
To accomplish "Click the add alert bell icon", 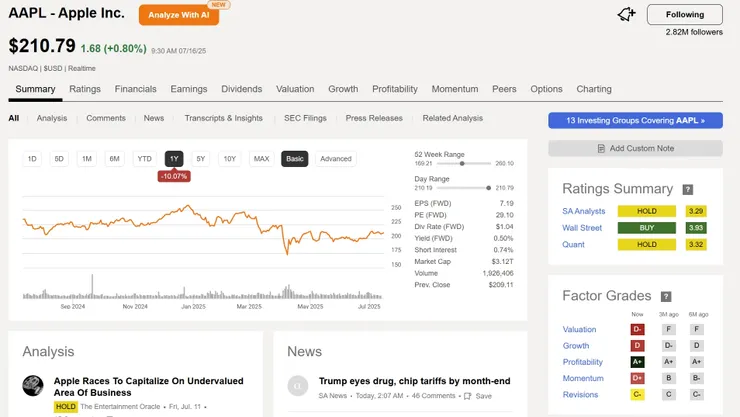I will point(626,14).
